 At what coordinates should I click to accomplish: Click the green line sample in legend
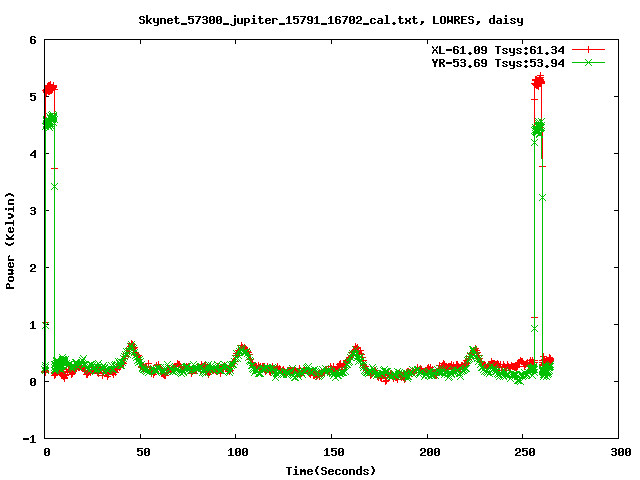point(588,62)
